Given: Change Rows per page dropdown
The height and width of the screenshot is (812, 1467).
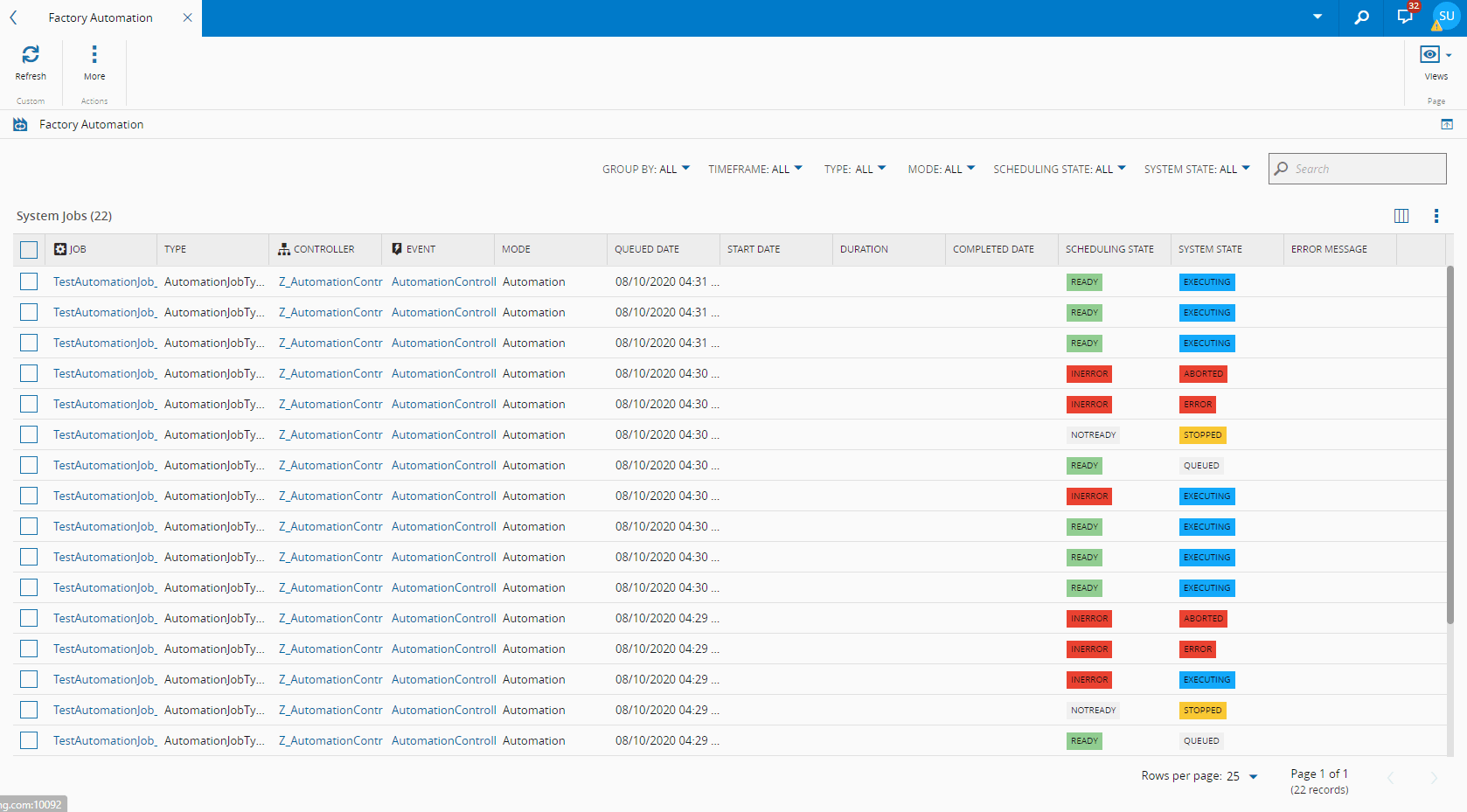Looking at the screenshot, I should [x=1241, y=776].
